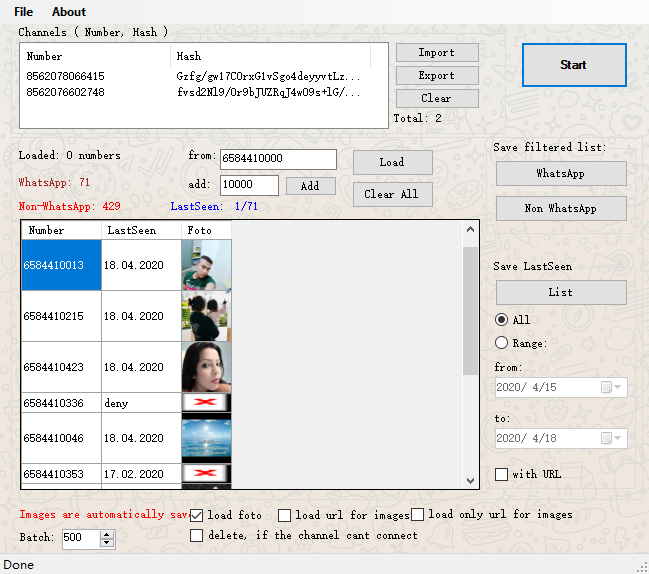Viewport: 649px width, 574px height.
Task: Click the red X image for 6584410353
Action: click(206, 473)
